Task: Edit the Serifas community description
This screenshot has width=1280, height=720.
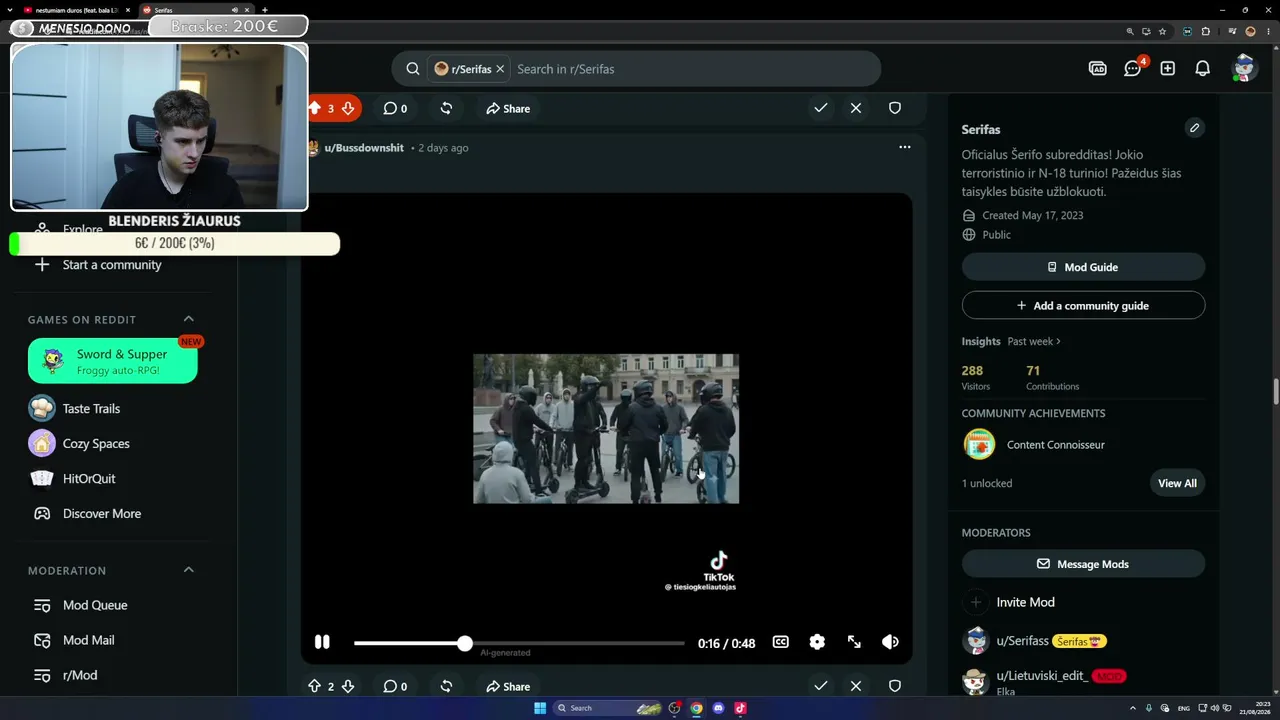Action: point(1194,128)
